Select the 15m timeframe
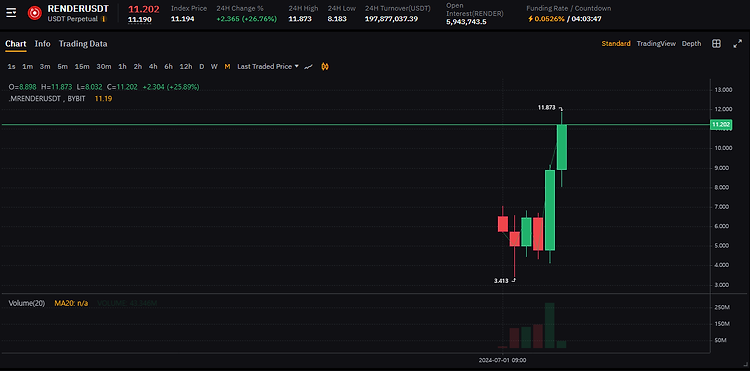Image resolution: width=750 pixels, height=371 pixels. click(82, 66)
